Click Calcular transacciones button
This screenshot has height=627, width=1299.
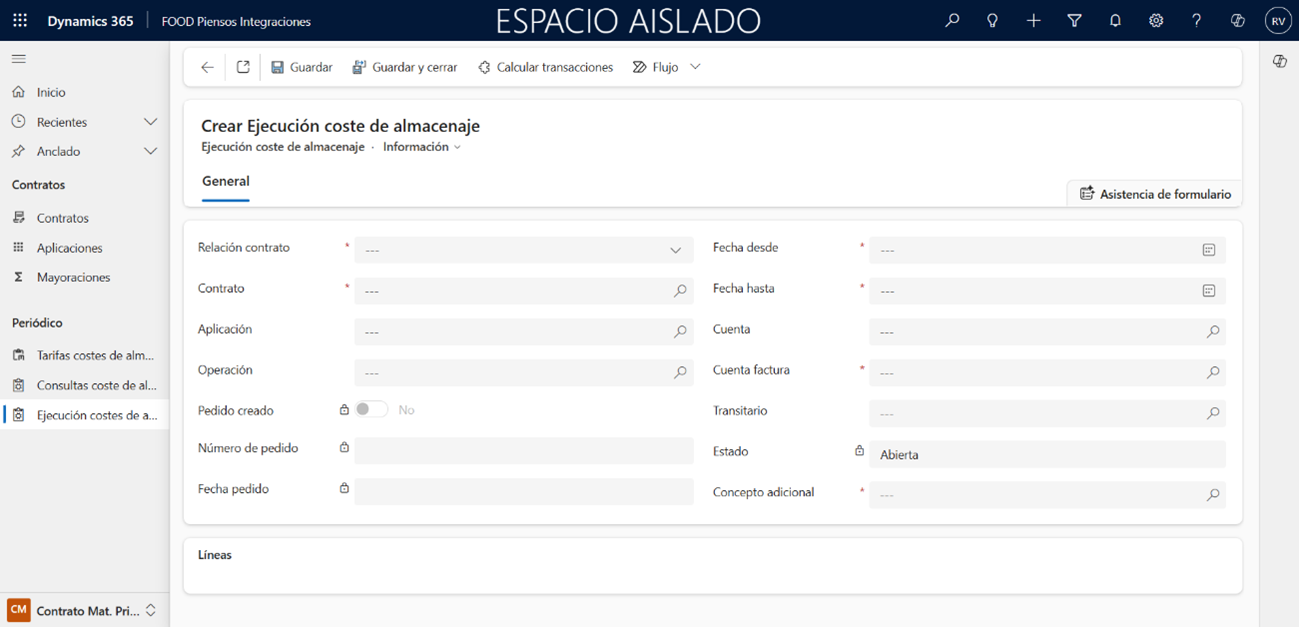point(545,67)
